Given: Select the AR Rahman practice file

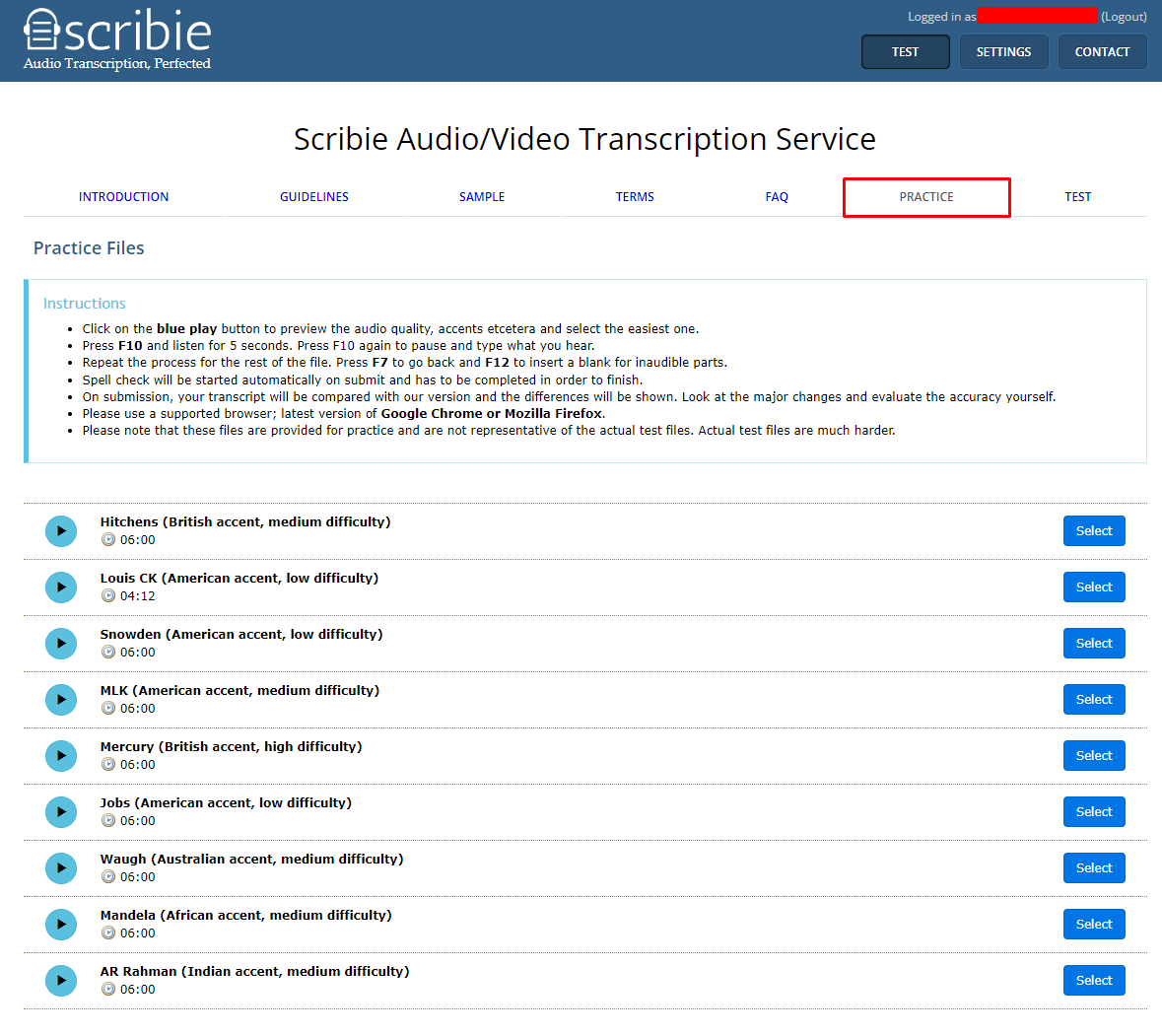Looking at the screenshot, I should (1094, 982).
